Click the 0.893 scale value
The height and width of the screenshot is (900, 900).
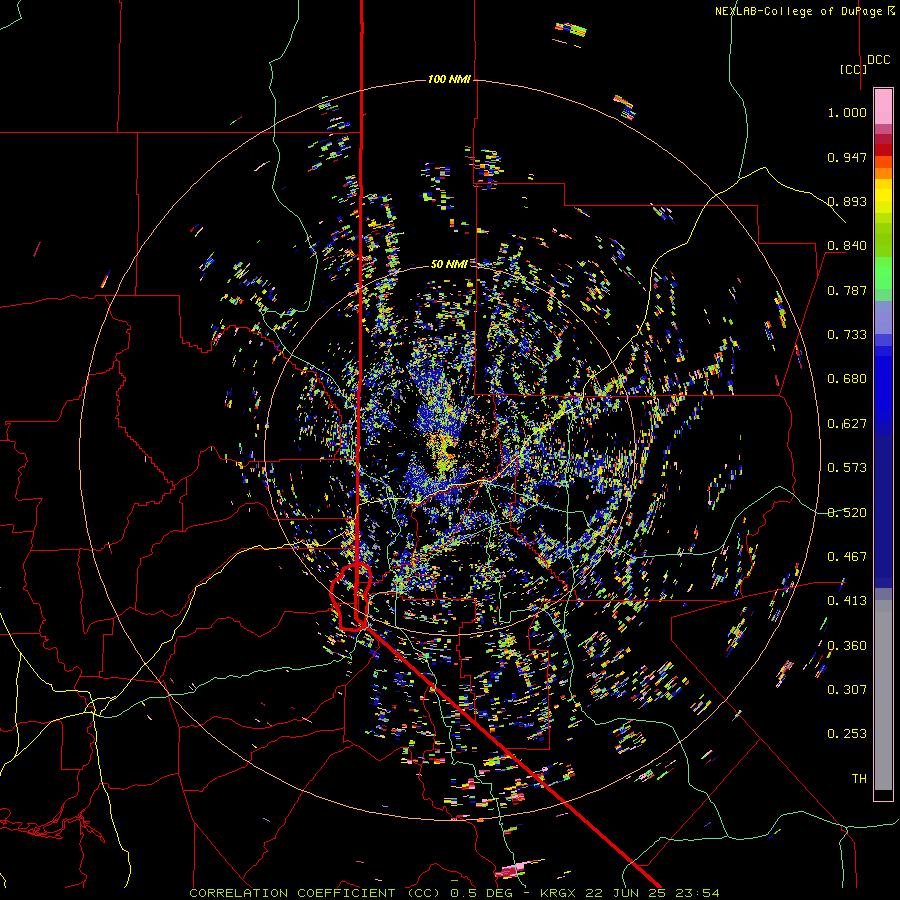pyautogui.click(x=847, y=201)
